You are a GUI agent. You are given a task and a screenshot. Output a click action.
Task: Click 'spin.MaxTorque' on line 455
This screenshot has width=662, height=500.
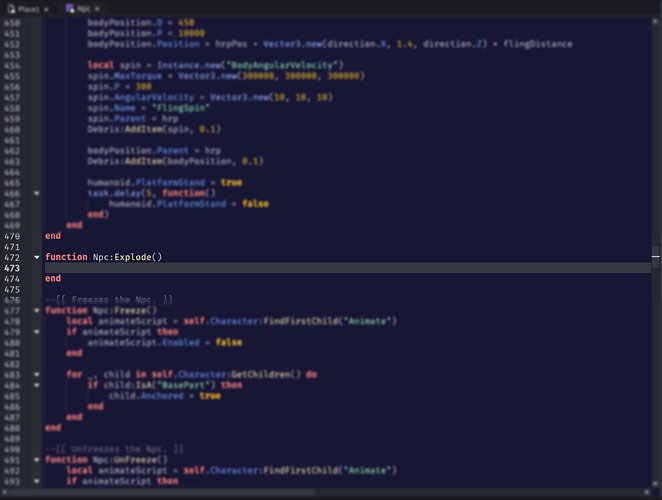point(125,76)
